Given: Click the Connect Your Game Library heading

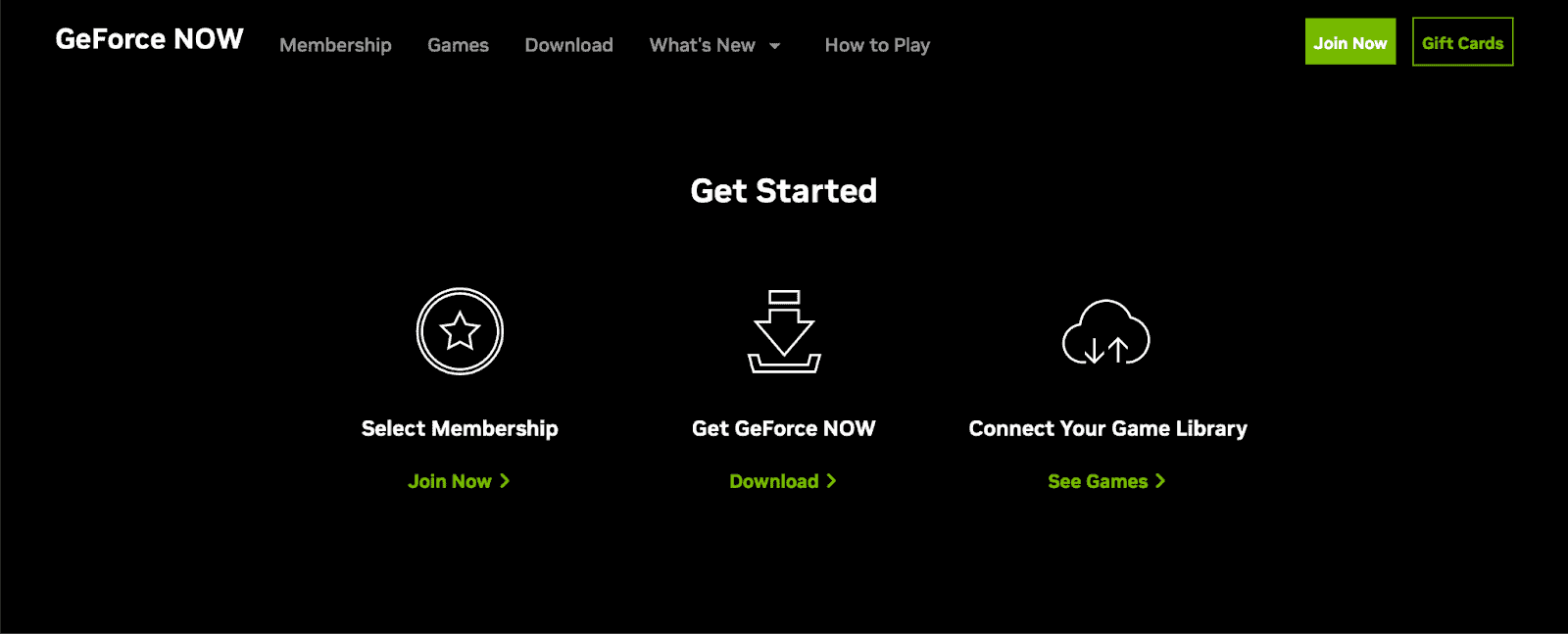Looking at the screenshot, I should coord(1107,428).
